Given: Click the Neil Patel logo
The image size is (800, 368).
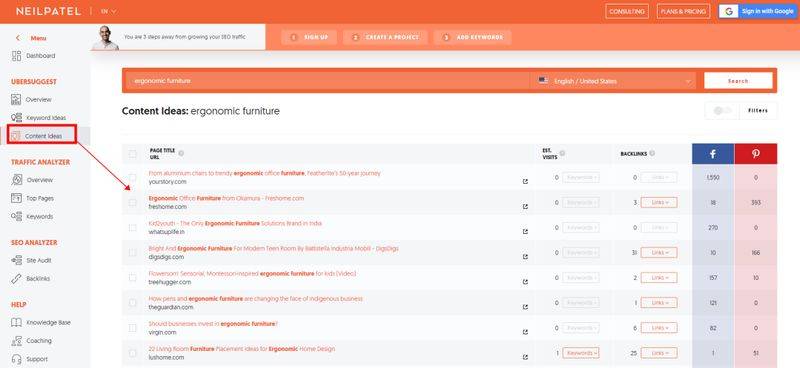Looking at the screenshot, I should (48, 11).
